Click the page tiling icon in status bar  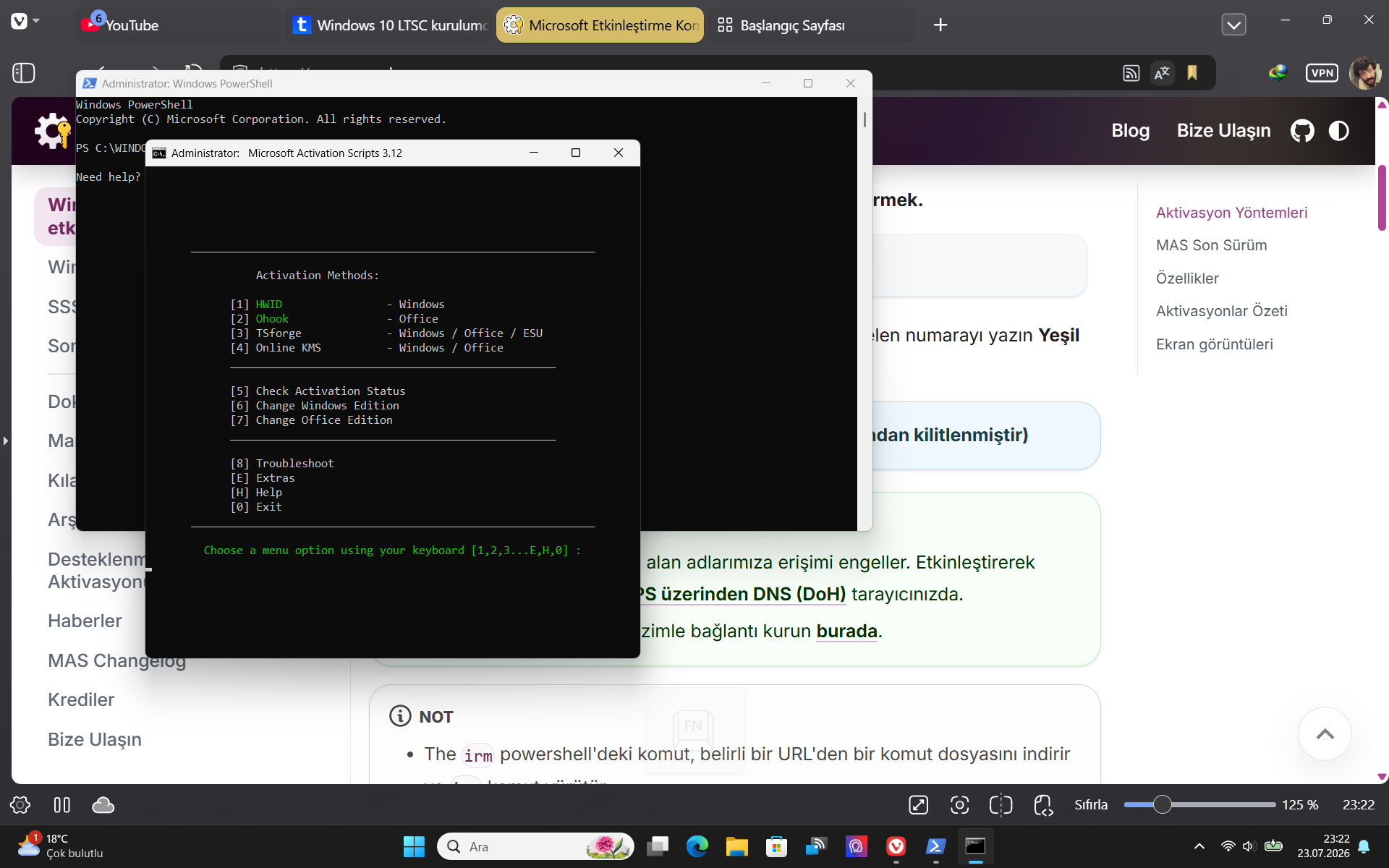pos(1001,804)
